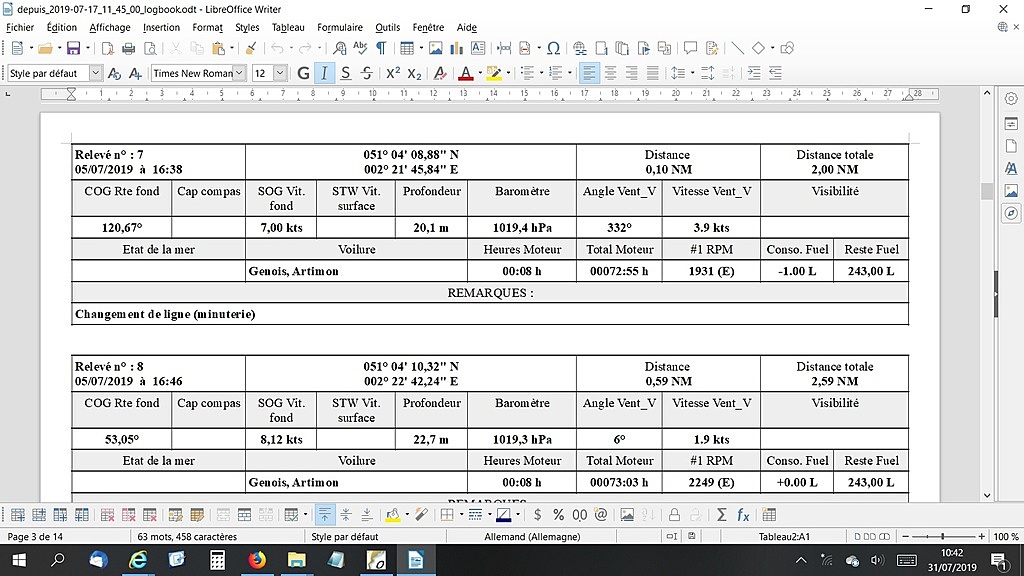
Task: Toggle strikethrough formatting
Action: tap(367, 73)
